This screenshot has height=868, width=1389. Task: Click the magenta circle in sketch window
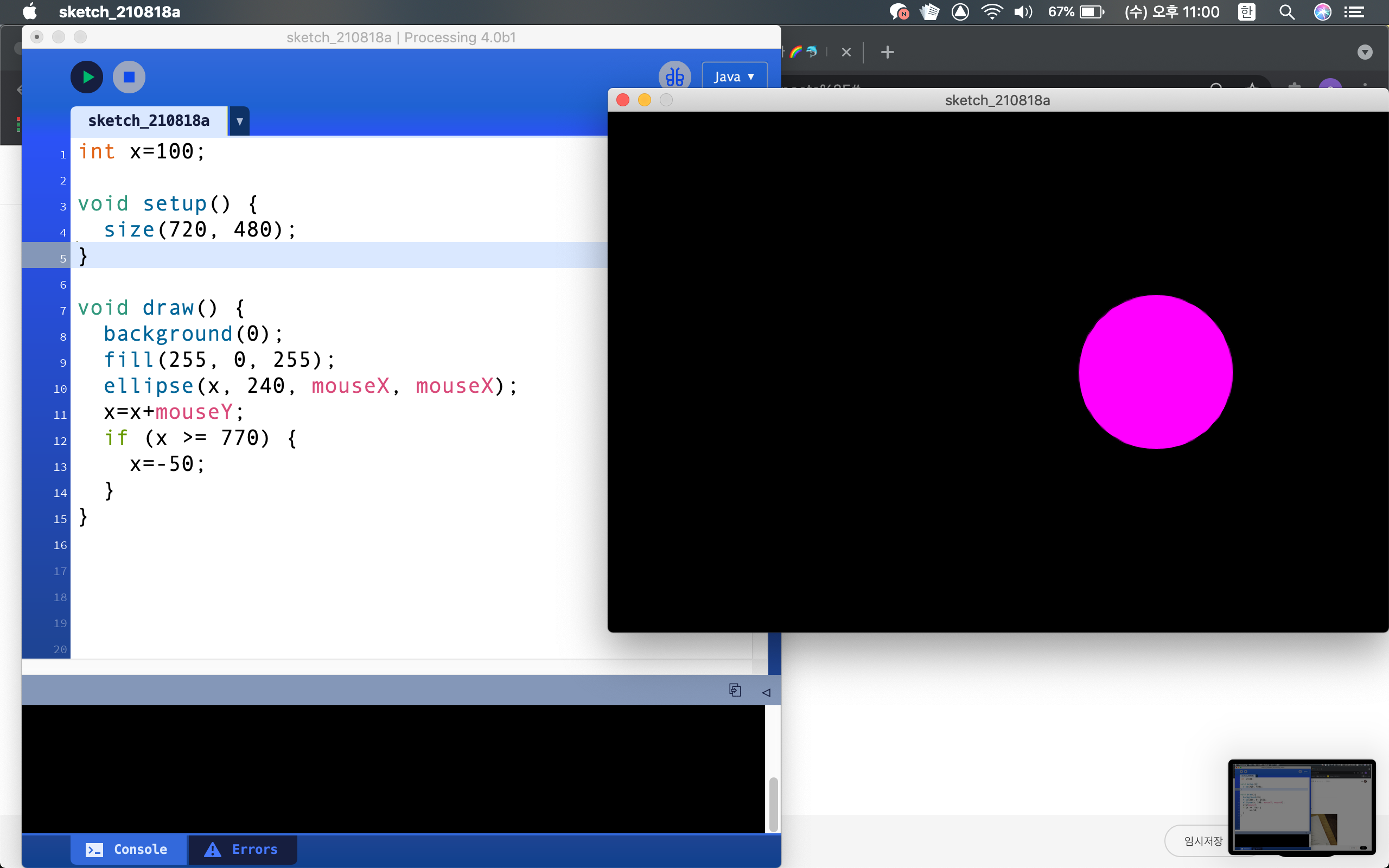pyautogui.click(x=1155, y=372)
